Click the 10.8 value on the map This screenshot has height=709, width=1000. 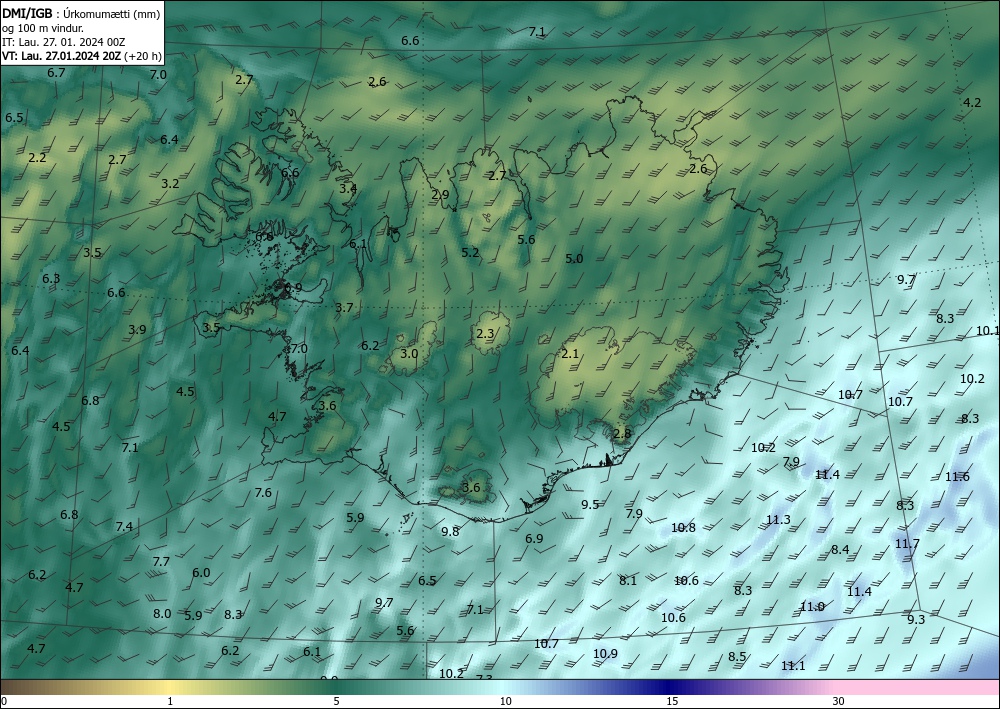[x=683, y=527]
